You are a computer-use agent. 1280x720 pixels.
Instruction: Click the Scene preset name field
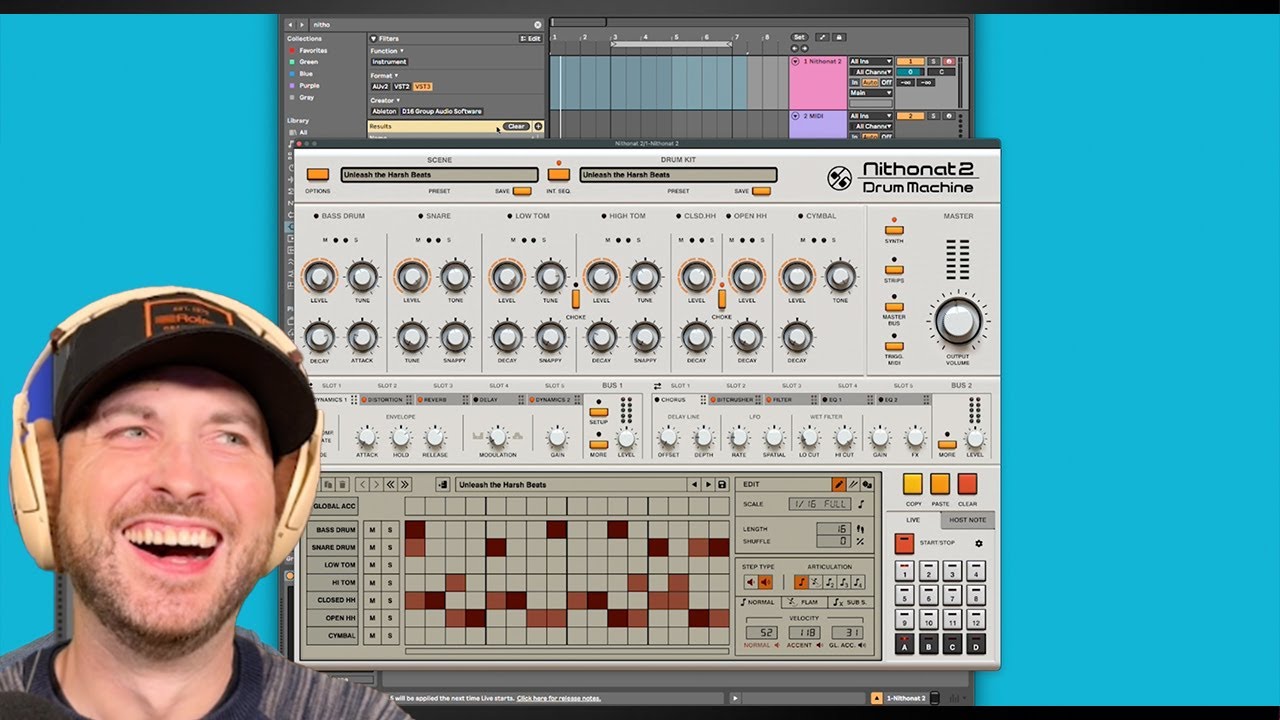tap(438, 175)
